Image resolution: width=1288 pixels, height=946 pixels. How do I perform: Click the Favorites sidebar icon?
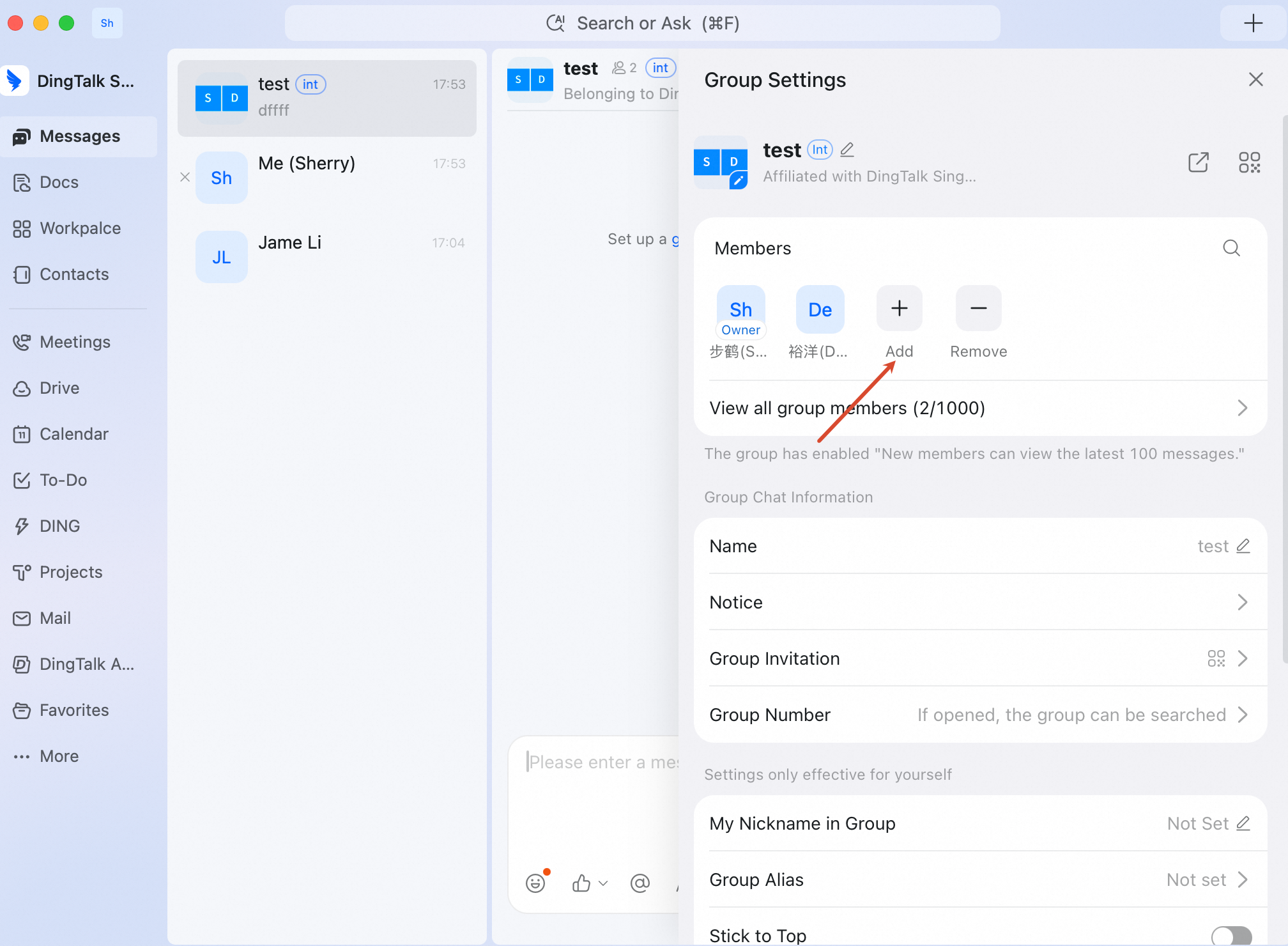click(x=22, y=711)
